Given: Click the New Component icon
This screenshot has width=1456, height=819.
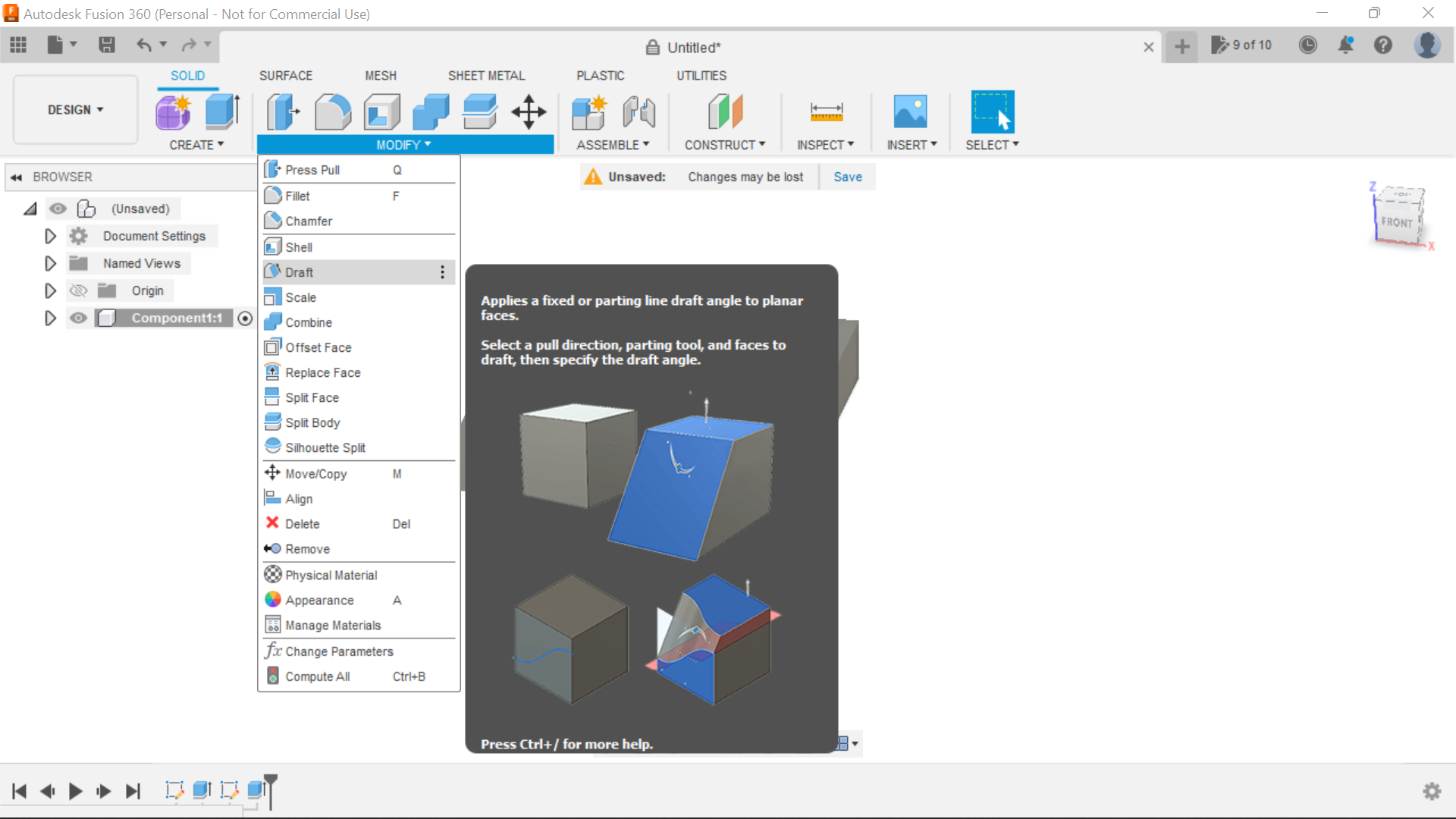Looking at the screenshot, I should tap(589, 112).
